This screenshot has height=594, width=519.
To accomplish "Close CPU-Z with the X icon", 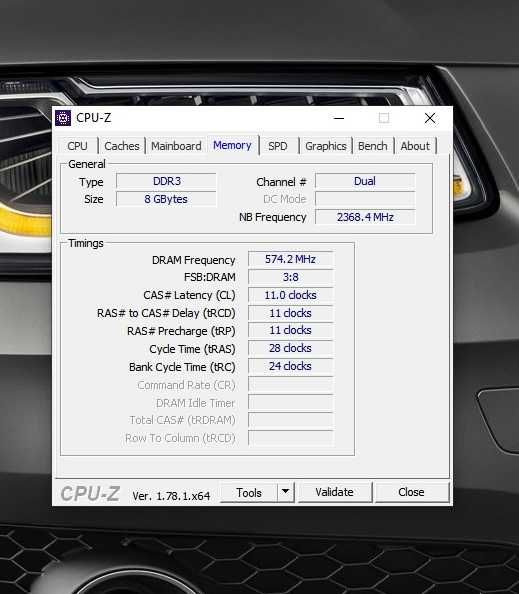I will click(430, 118).
